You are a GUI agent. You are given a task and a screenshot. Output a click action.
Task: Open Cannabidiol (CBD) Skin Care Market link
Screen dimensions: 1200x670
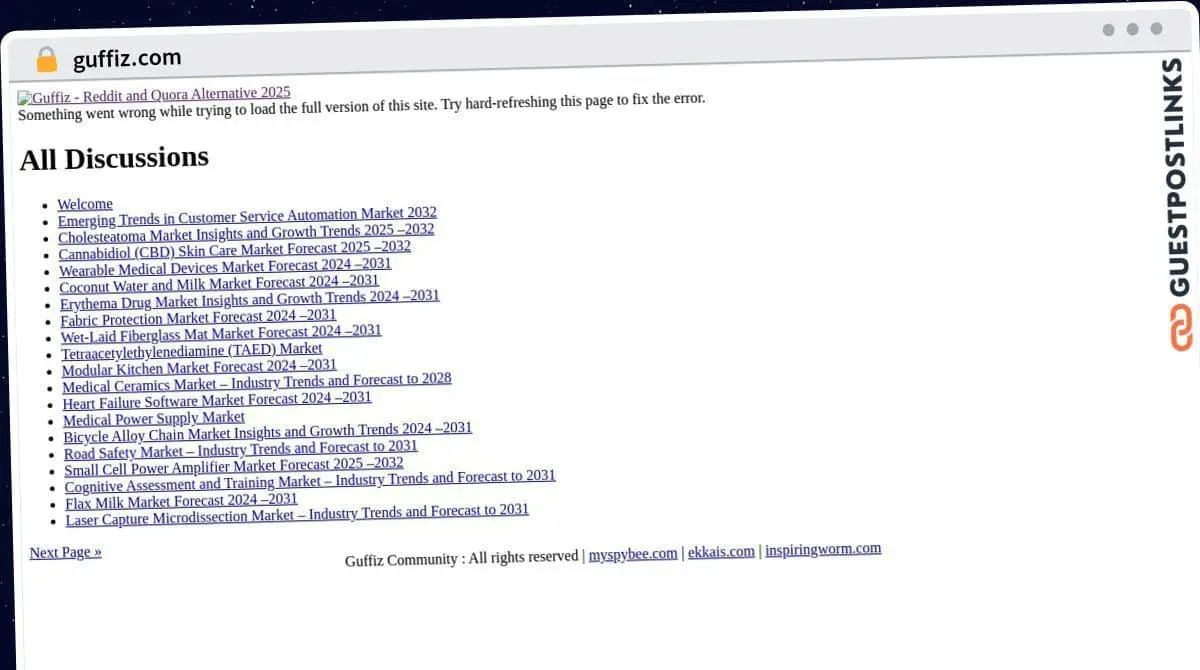(x=235, y=250)
